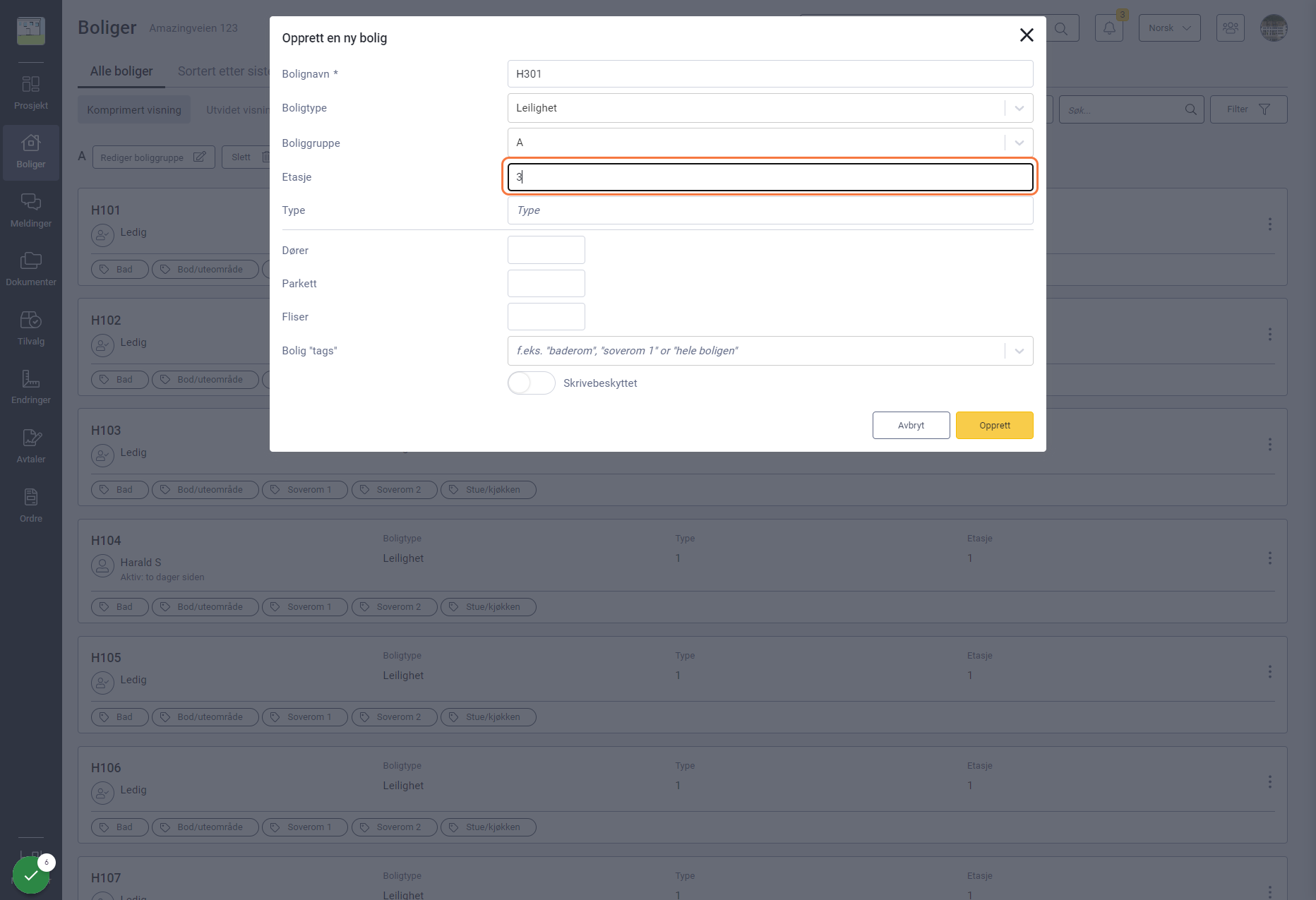
Task: Click the green checkmark status badge
Action: (31, 875)
